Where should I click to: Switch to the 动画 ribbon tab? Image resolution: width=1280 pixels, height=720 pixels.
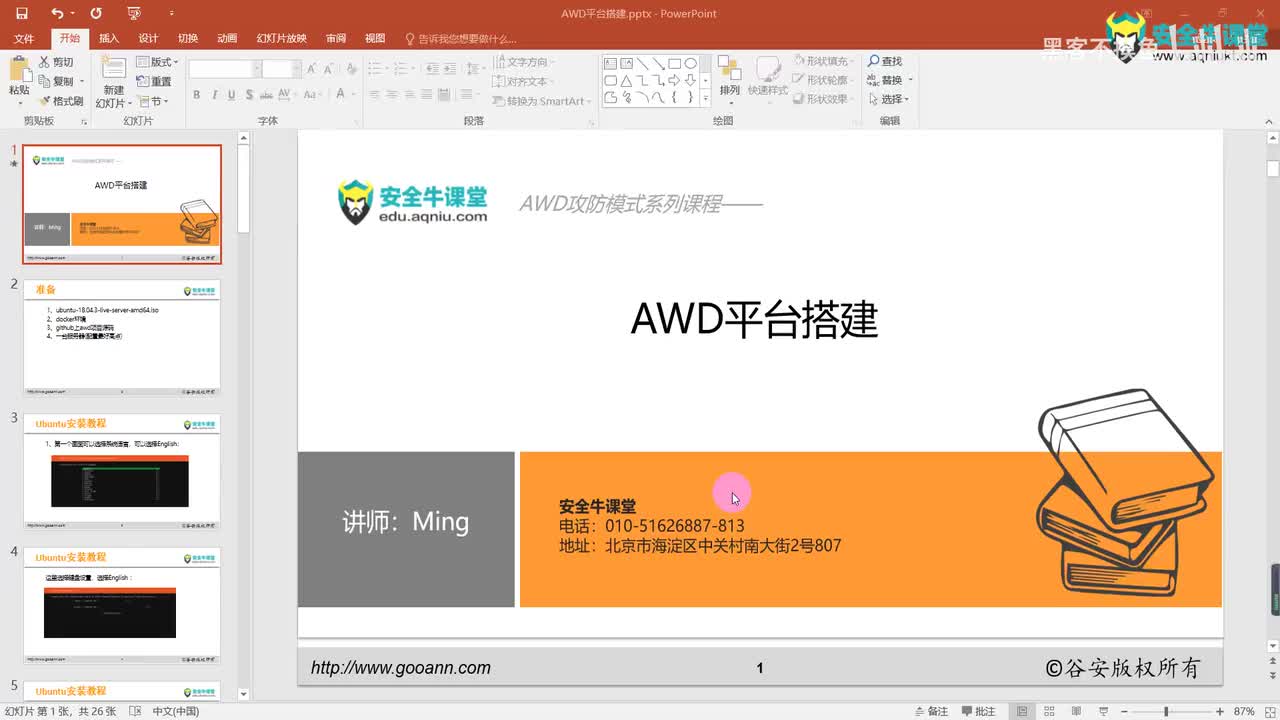(x=227, y=39)
